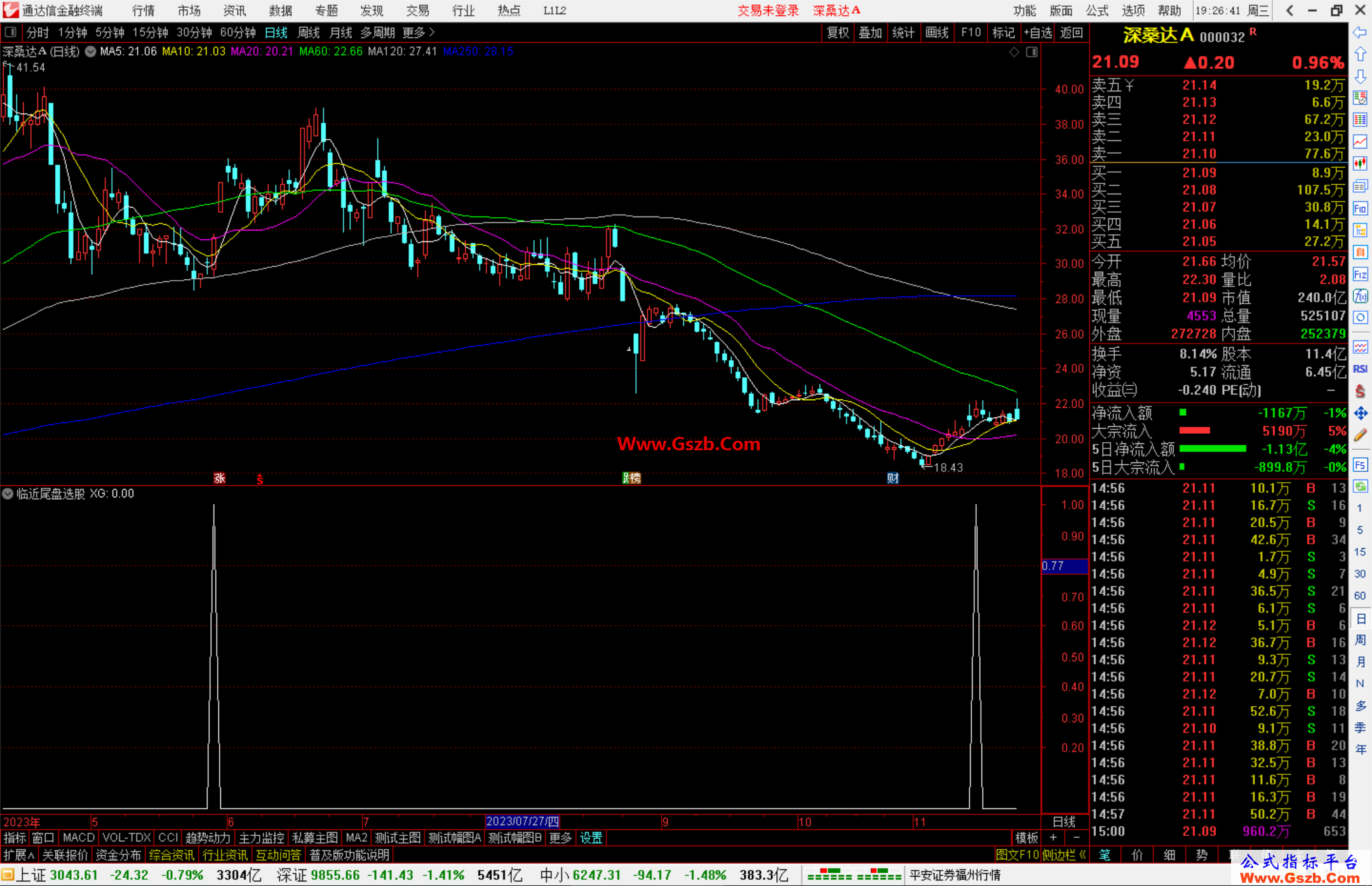Click the plus zoom button beside 模板
This screenshot has width=1372, height=886.
(x=1053, y=838)
